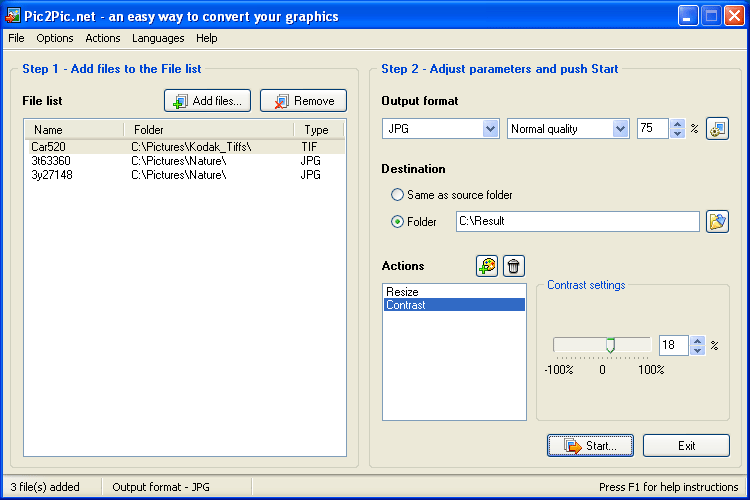This screenshot has height=500, width=750.
Task: Browse for the destination folder icon
Action: coord(717,222)
